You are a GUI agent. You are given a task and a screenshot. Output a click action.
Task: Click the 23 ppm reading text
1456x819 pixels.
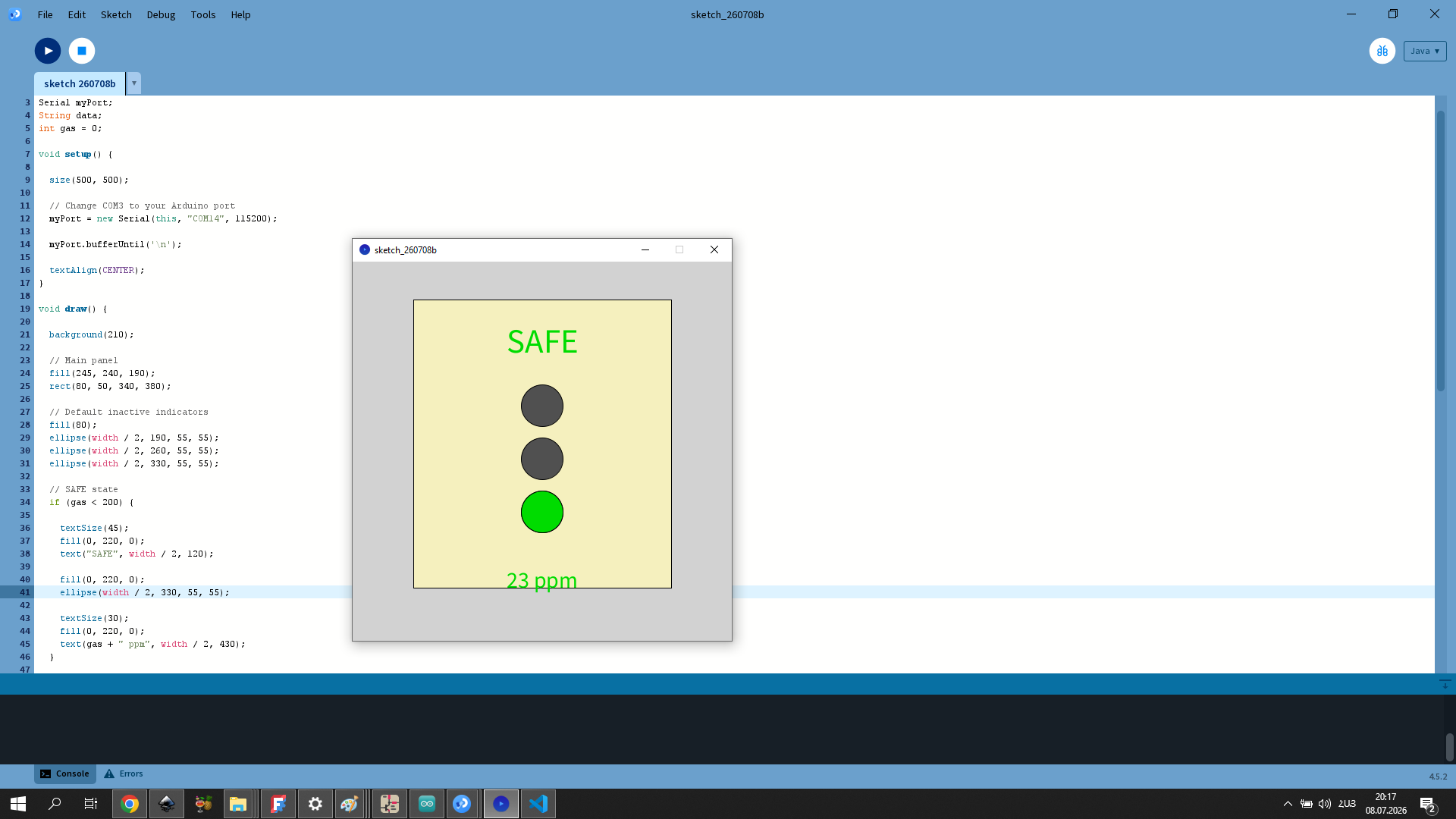tap(542, 580)
